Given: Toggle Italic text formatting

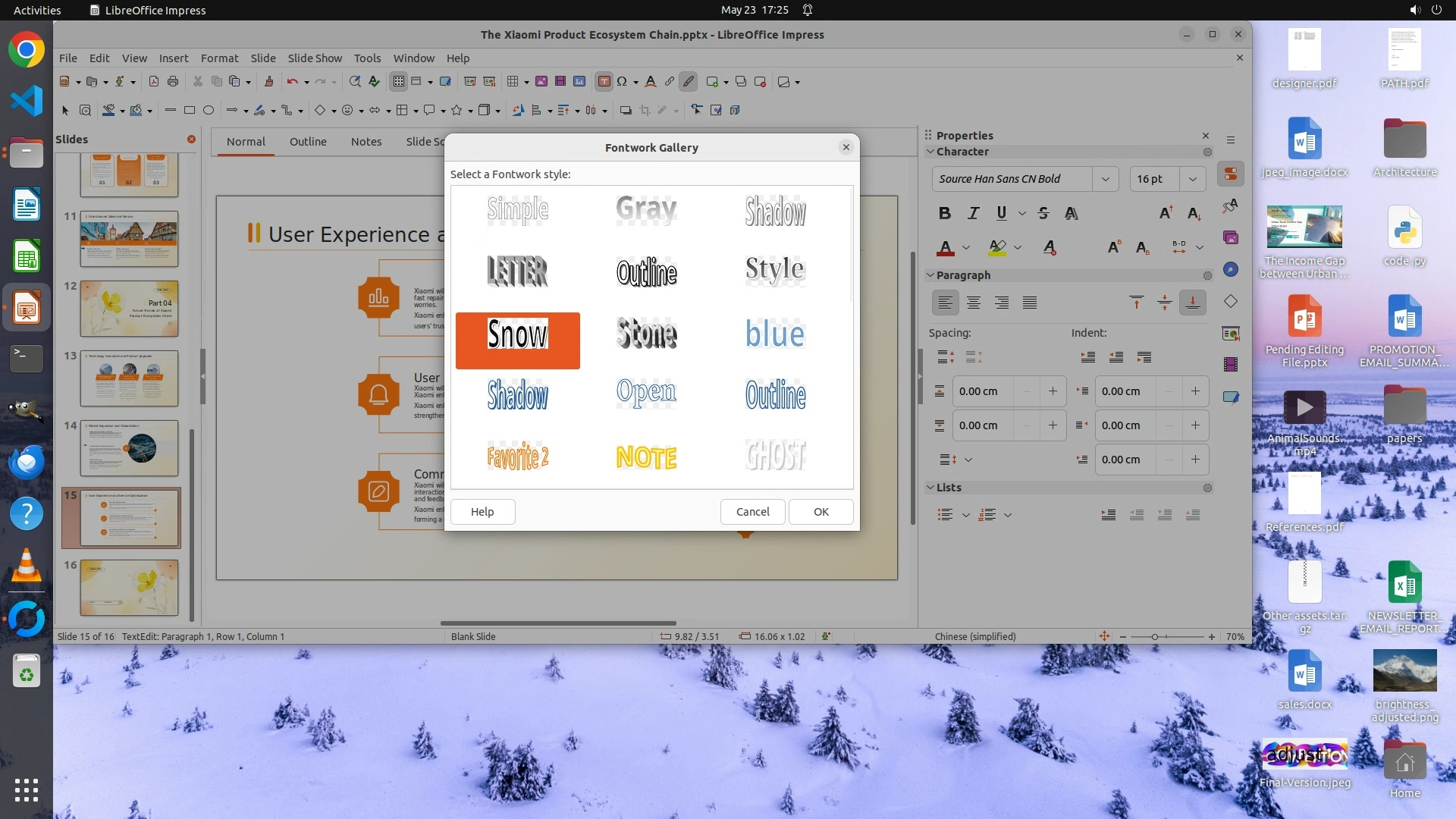Looking at the screenshot, I should [x=973, y=213].
